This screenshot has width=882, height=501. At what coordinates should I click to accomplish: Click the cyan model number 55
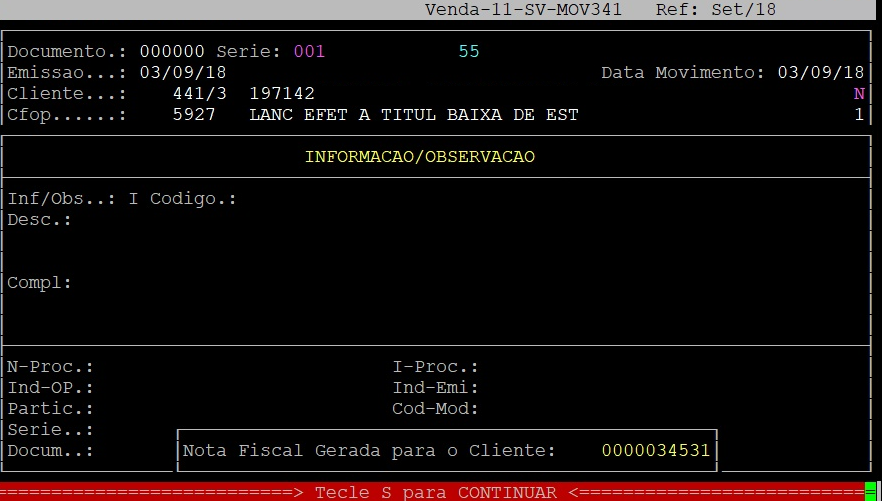click(x=469, y=51)
